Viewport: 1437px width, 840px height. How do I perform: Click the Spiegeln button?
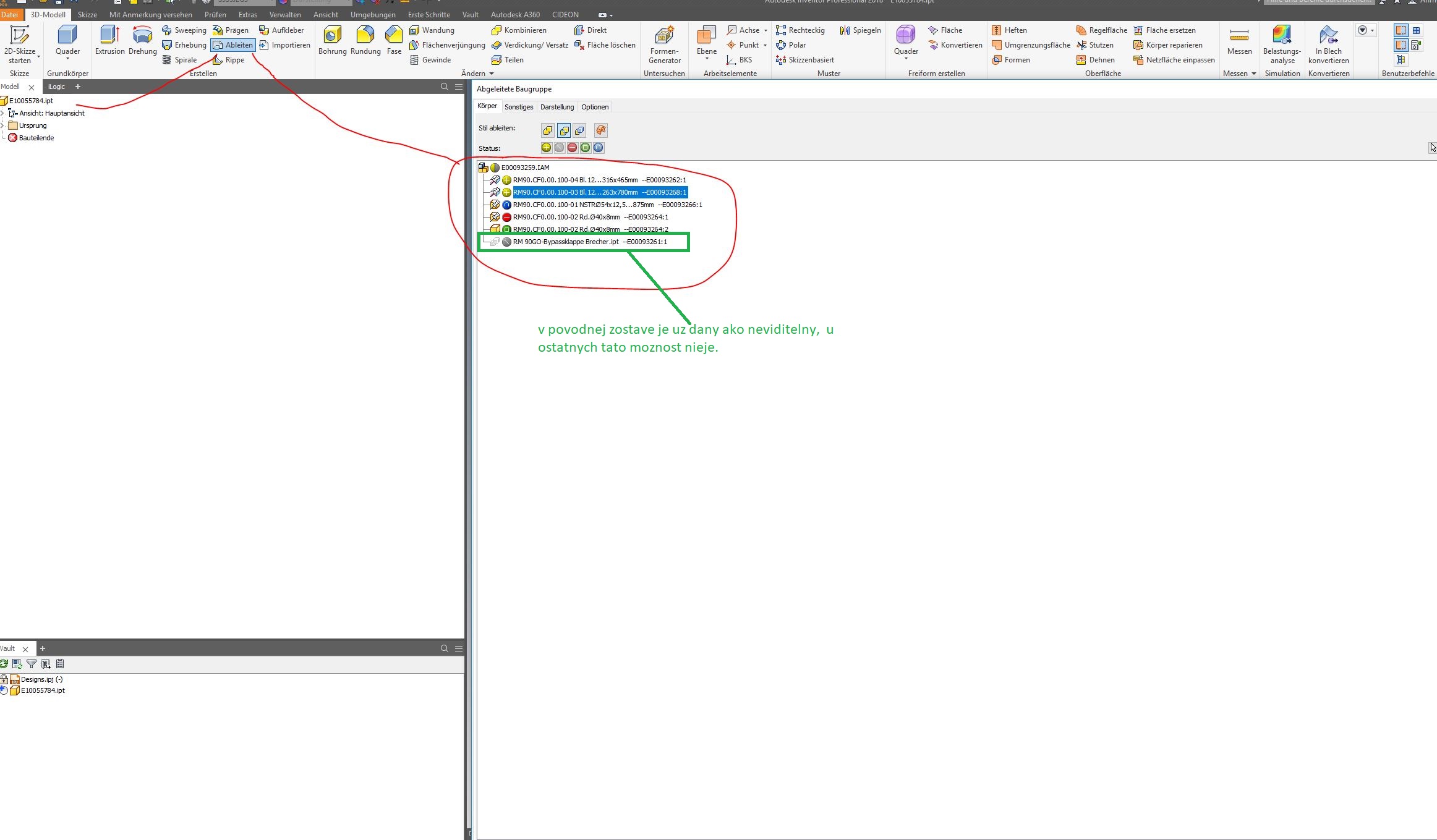click(x=860, y=30)
